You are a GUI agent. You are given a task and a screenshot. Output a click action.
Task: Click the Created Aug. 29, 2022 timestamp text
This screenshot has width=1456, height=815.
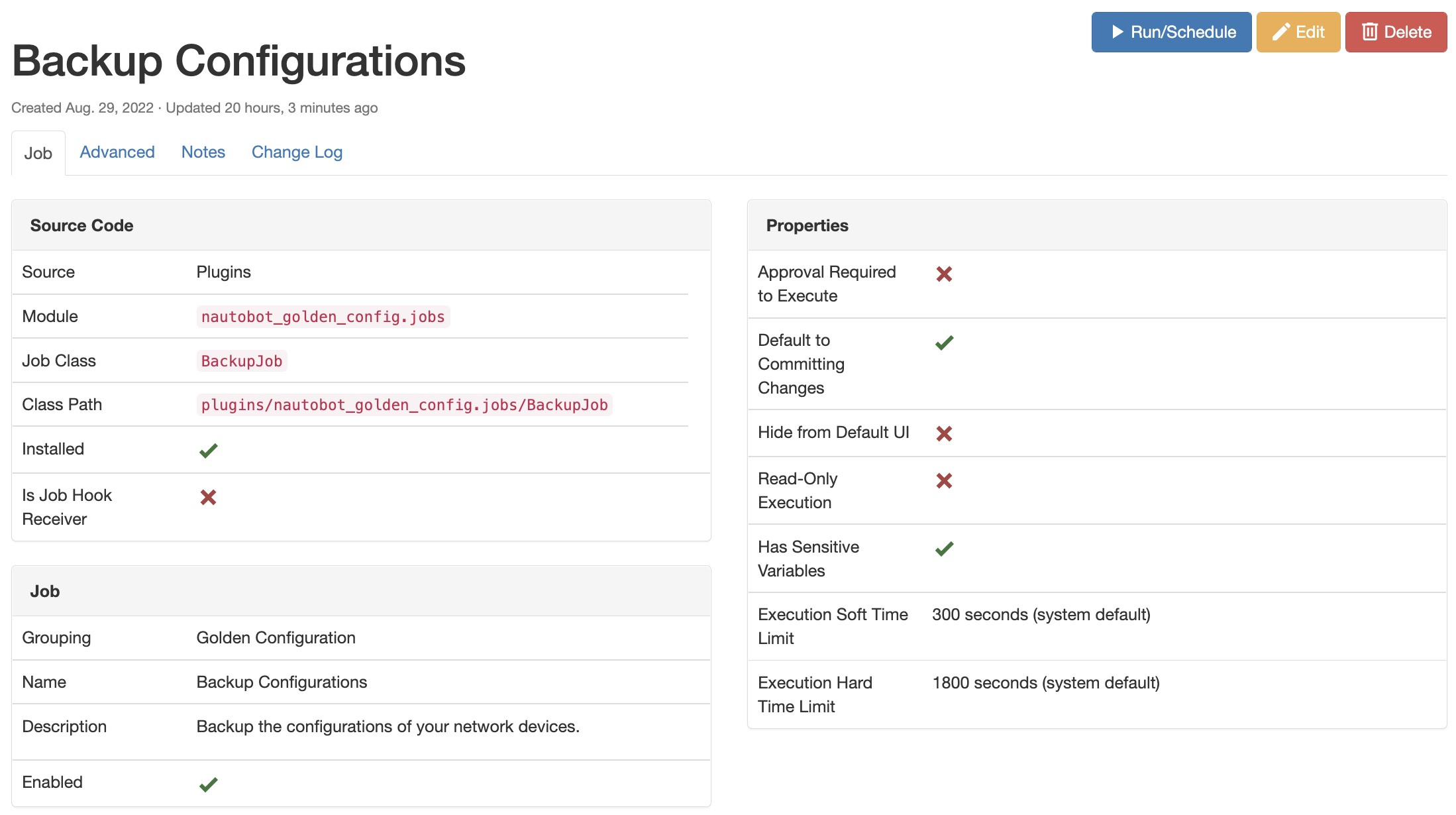[83, 108]
